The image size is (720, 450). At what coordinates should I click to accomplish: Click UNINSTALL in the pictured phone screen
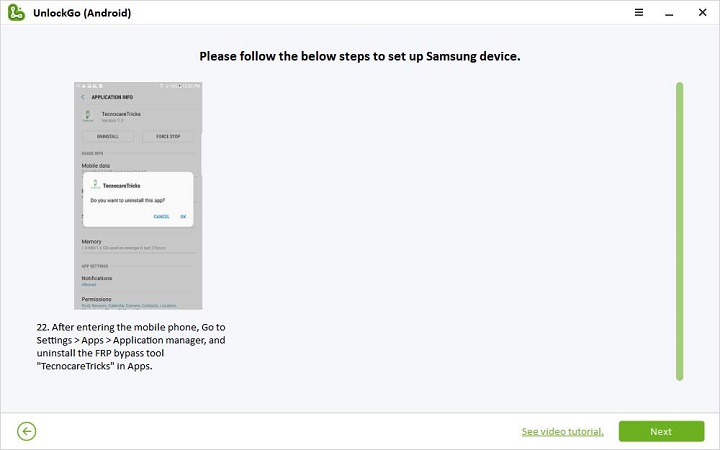(x=108, y=136)
